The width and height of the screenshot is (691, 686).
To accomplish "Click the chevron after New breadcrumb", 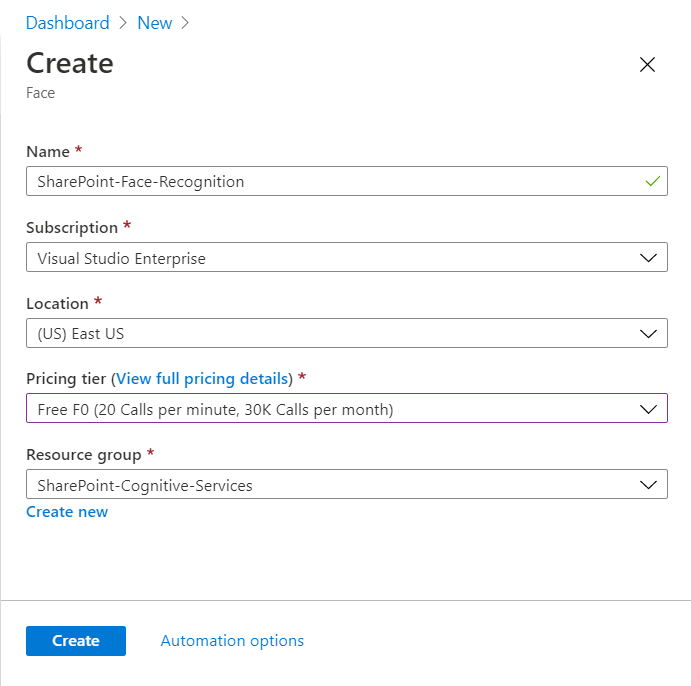I will [186, 23].
